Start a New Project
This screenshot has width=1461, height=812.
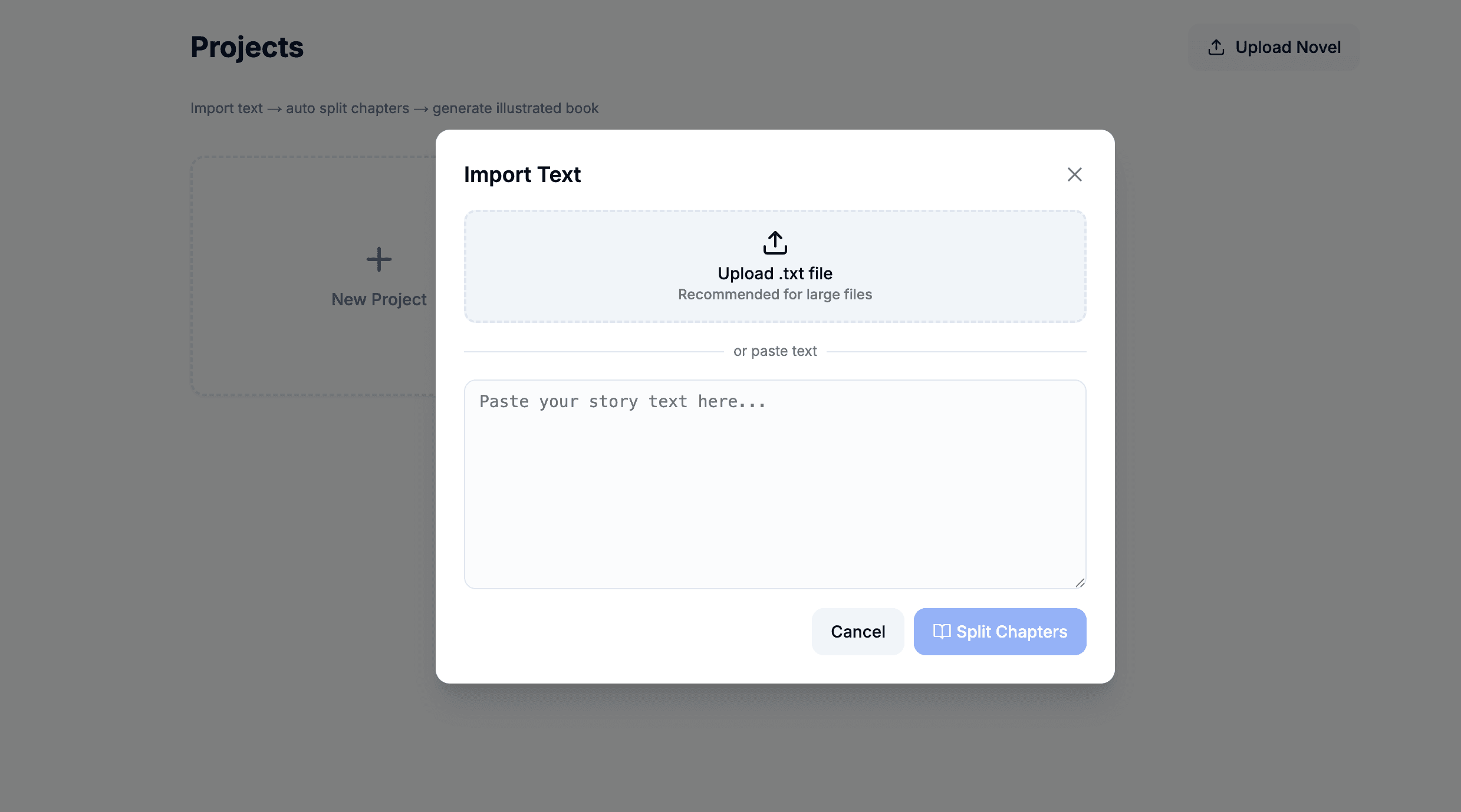pyautogui.click(x=379, y=277)
